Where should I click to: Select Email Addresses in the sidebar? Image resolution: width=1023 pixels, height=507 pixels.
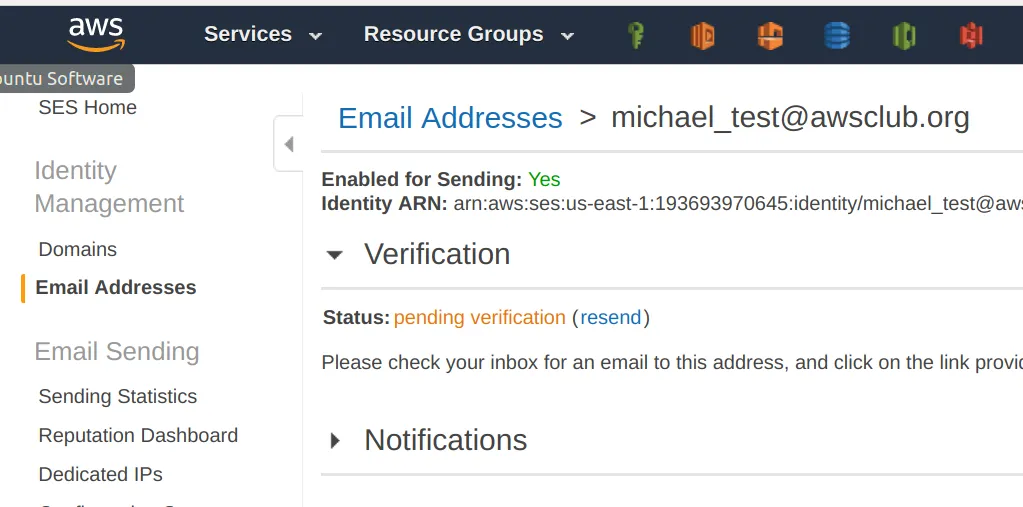116,288
